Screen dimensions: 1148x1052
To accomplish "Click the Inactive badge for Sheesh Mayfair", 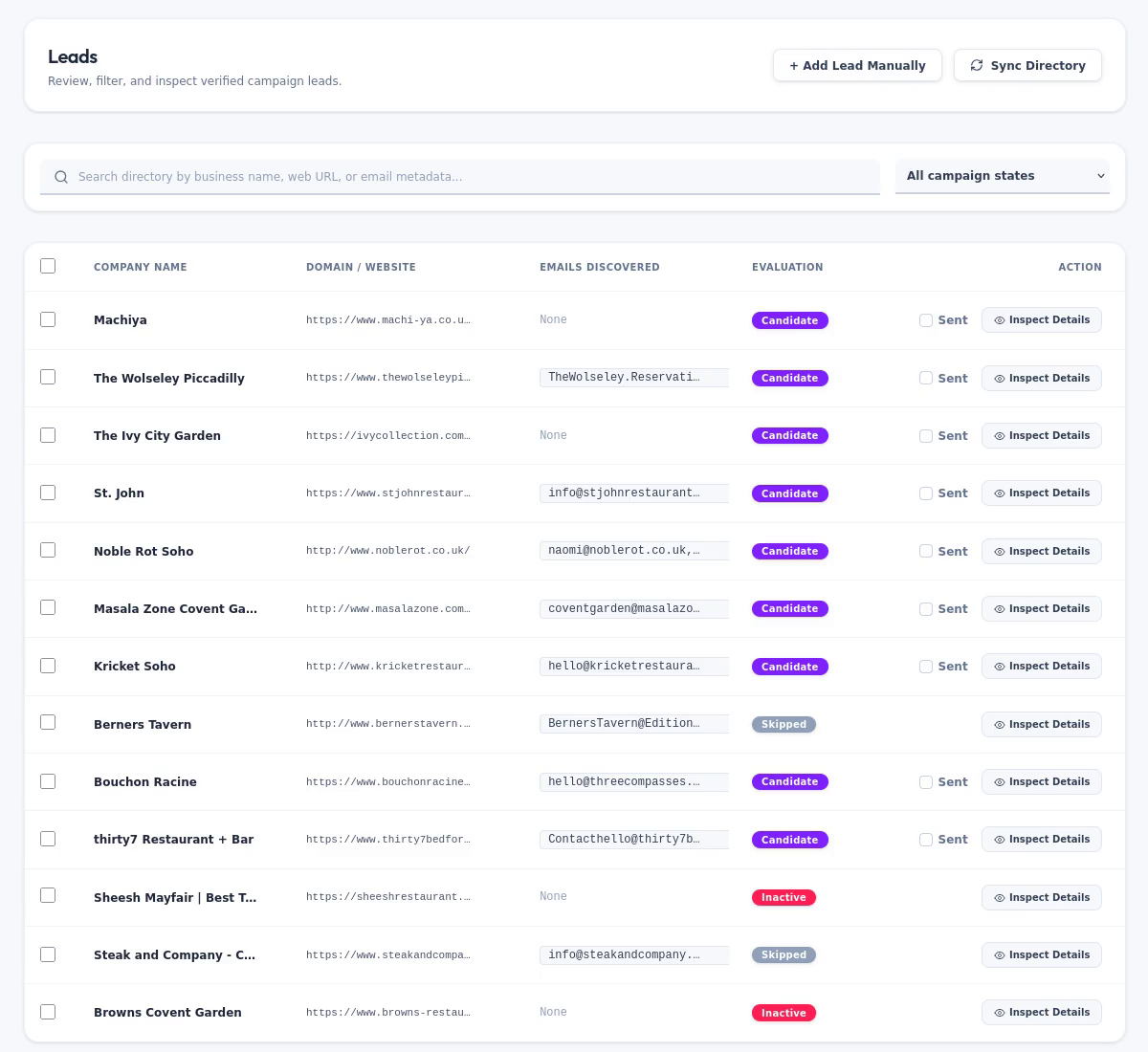I will tap(784, 897).
